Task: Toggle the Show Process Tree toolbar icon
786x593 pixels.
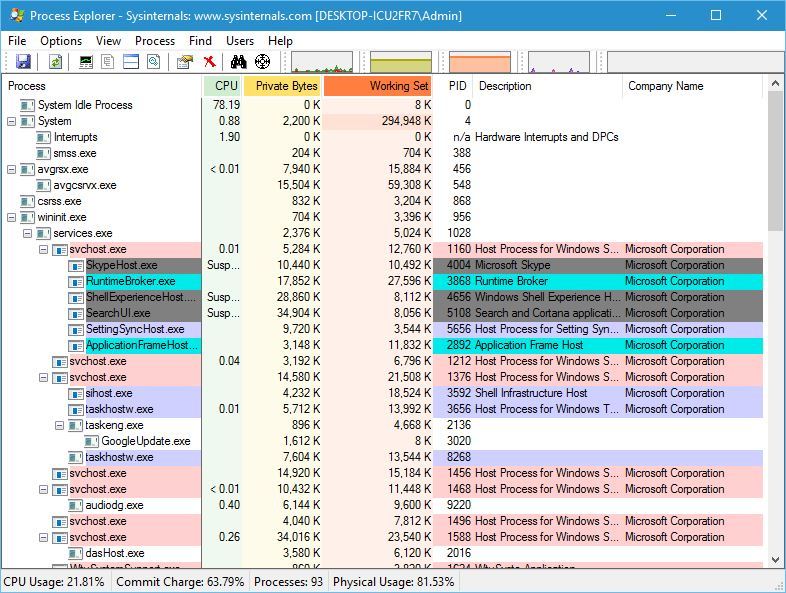Action: [x=108, y=62]
